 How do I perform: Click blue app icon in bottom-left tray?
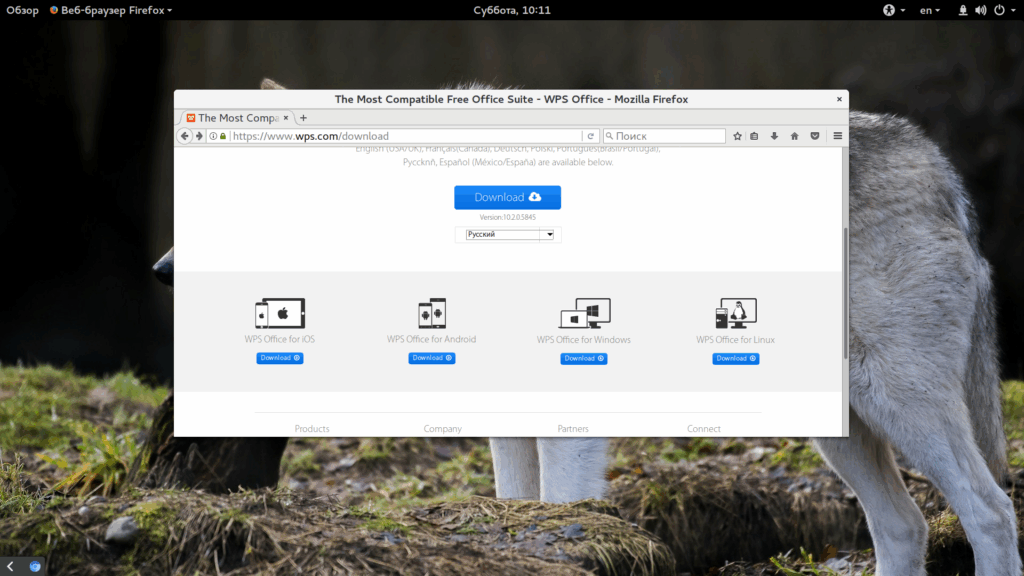(x=35, y=566)
